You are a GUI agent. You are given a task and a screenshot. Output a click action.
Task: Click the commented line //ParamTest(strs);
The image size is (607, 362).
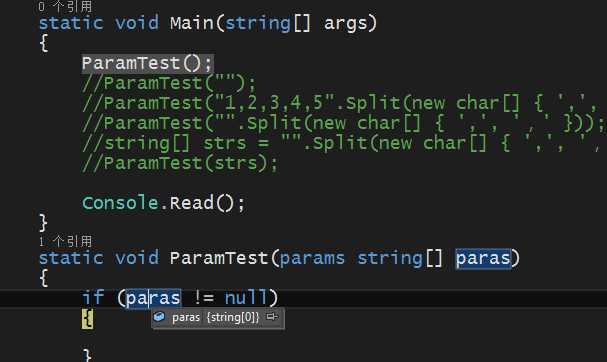180,163
